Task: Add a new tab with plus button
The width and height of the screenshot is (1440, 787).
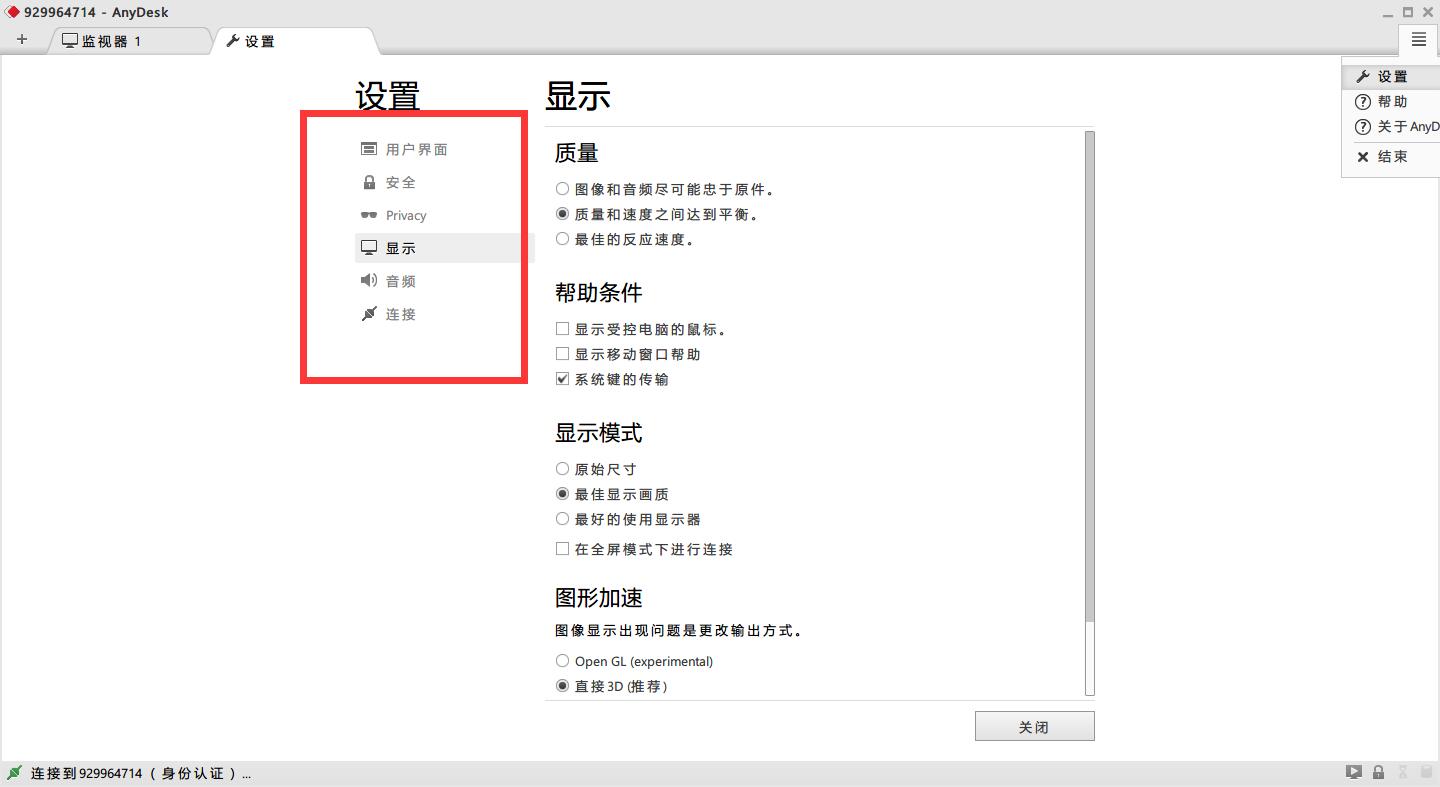Action: pos(22,40)
